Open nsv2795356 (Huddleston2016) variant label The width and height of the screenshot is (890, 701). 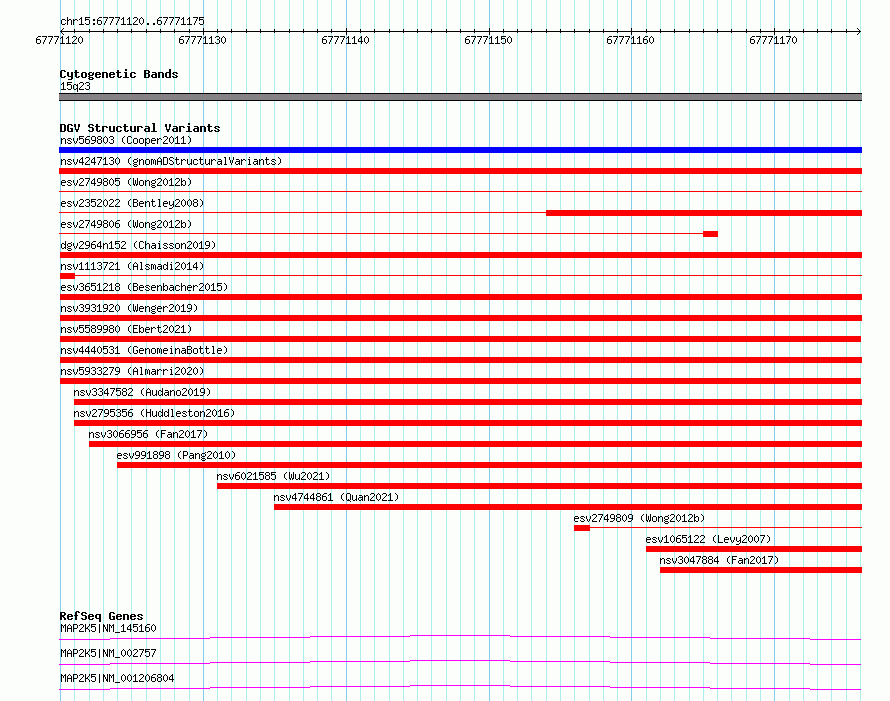point(154,413)
